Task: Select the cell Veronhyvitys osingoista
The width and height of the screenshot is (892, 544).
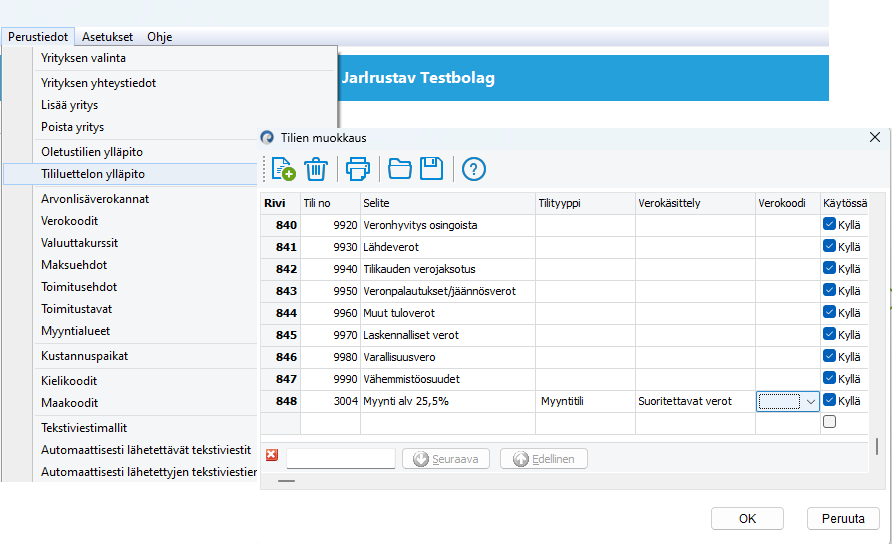Action: [x=448, y=225]
